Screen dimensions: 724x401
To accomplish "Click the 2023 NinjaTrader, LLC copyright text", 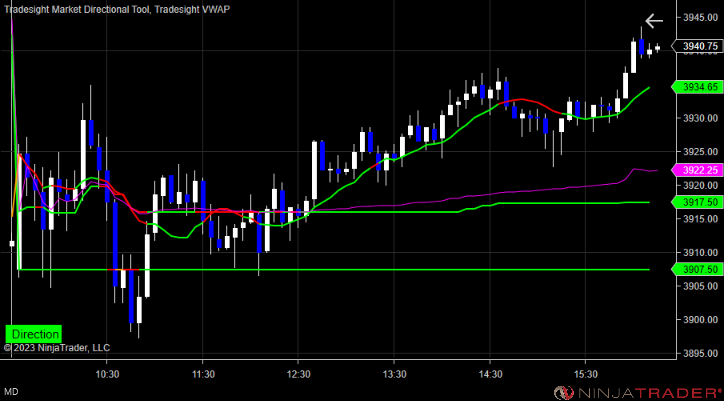I will tap(57, 347).
